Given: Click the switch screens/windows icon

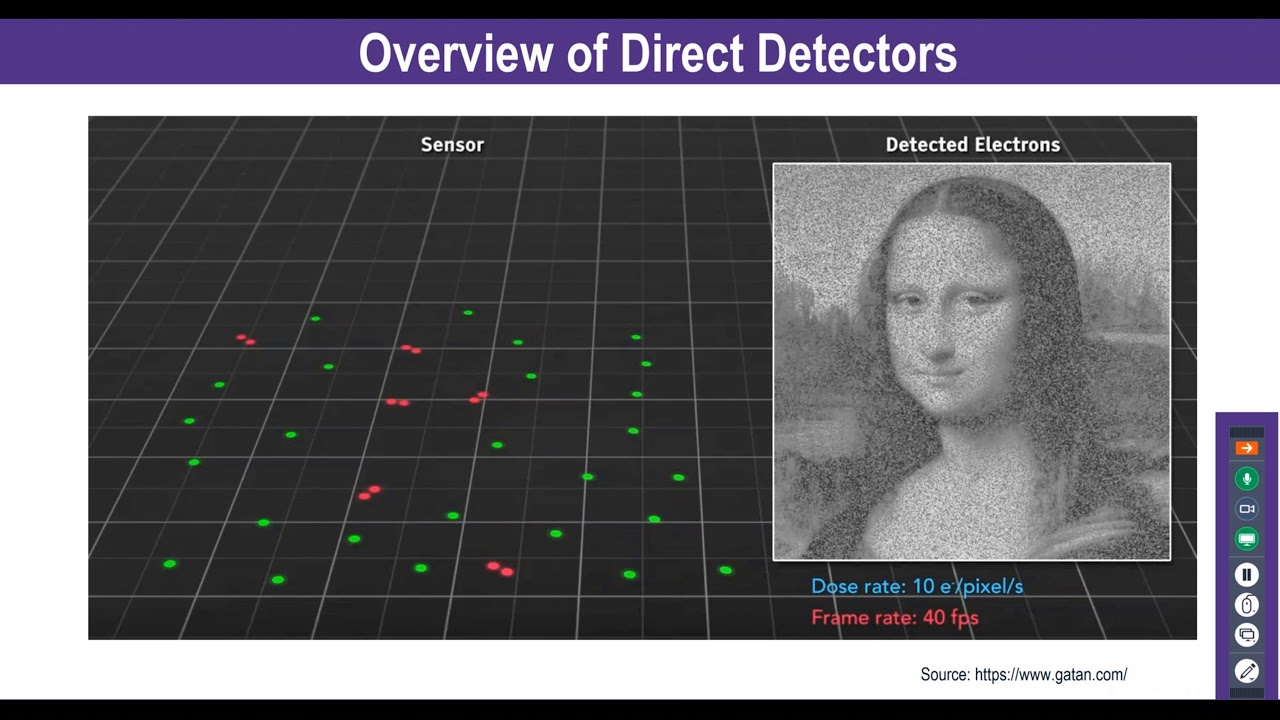Looking at the screenshot, I should pyautogui.click(x=1246, y=635).
